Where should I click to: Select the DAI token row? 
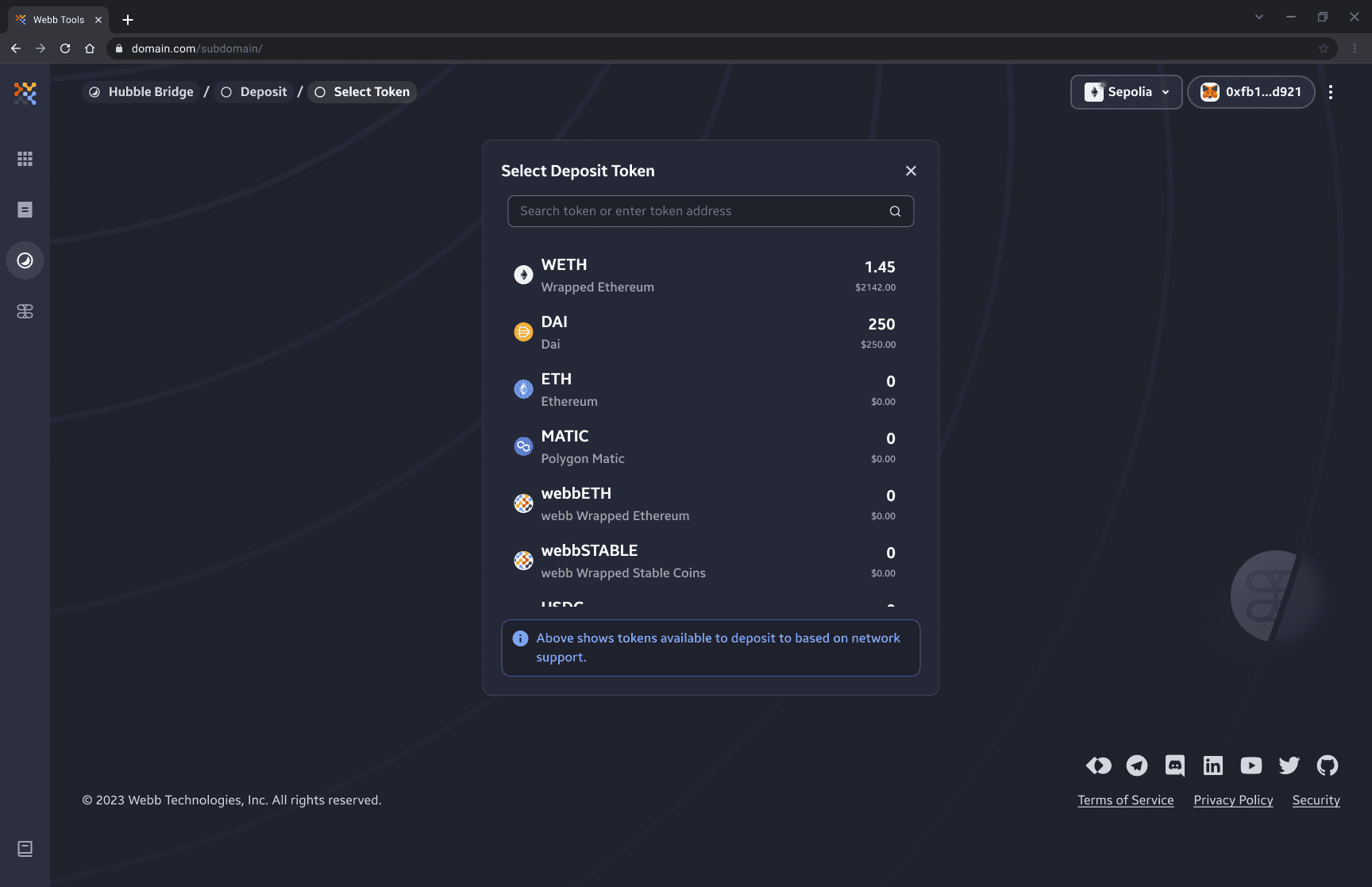pyautogui.click(x=711, y=332)
